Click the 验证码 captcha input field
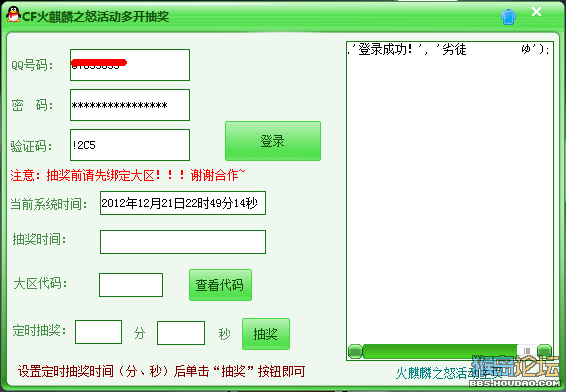 130,145
